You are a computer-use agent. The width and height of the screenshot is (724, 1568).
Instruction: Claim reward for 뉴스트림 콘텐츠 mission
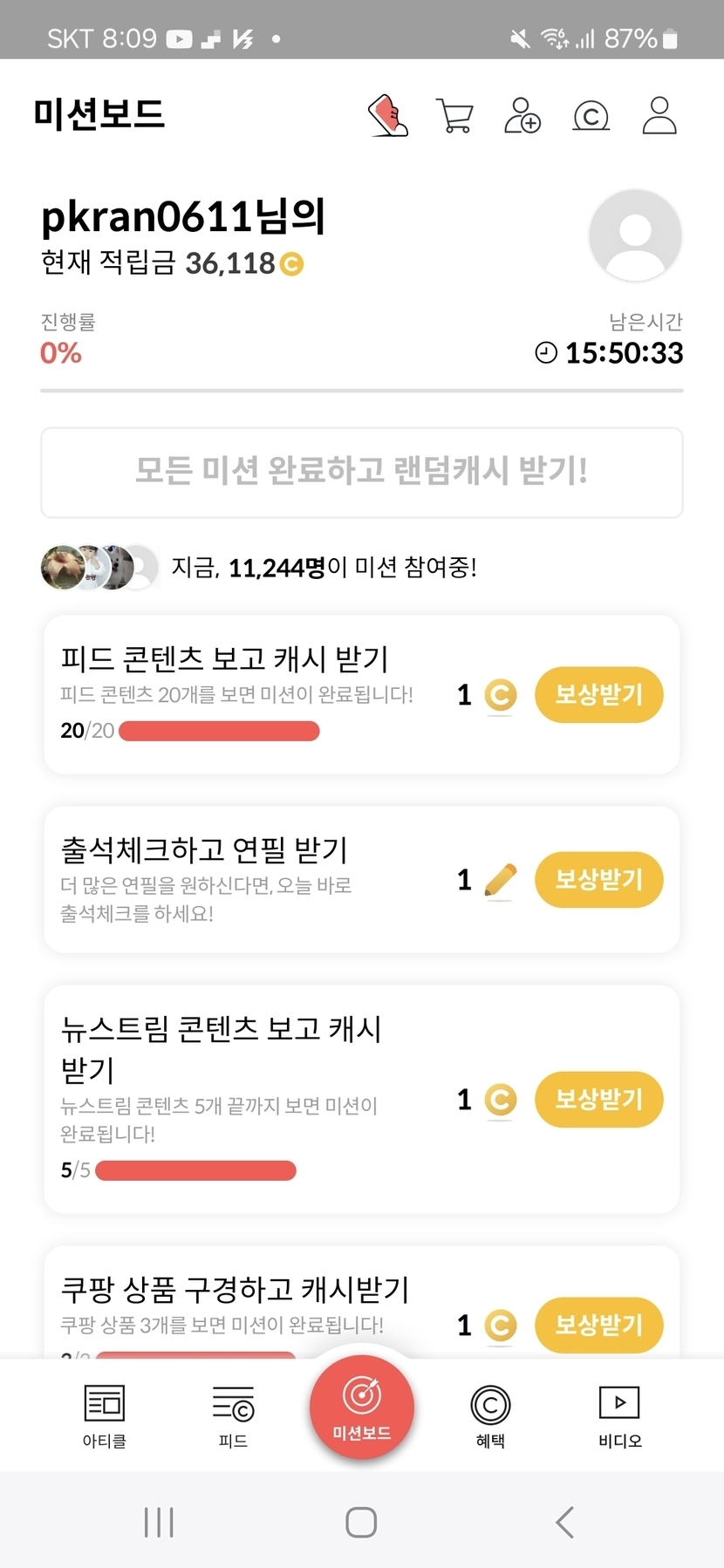tap(598, 1099)
